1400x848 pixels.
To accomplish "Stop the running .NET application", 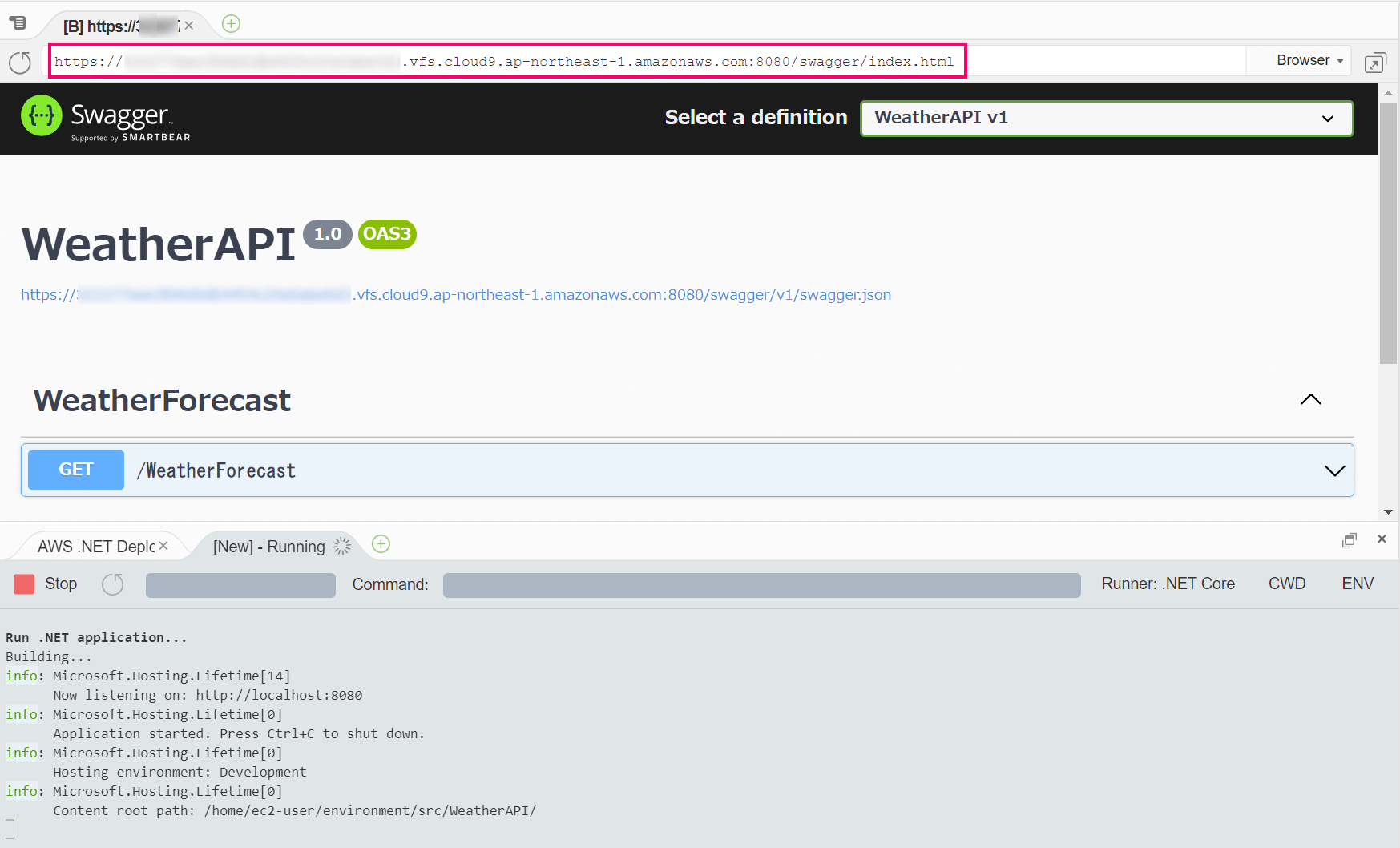I will tap(45, 584).
